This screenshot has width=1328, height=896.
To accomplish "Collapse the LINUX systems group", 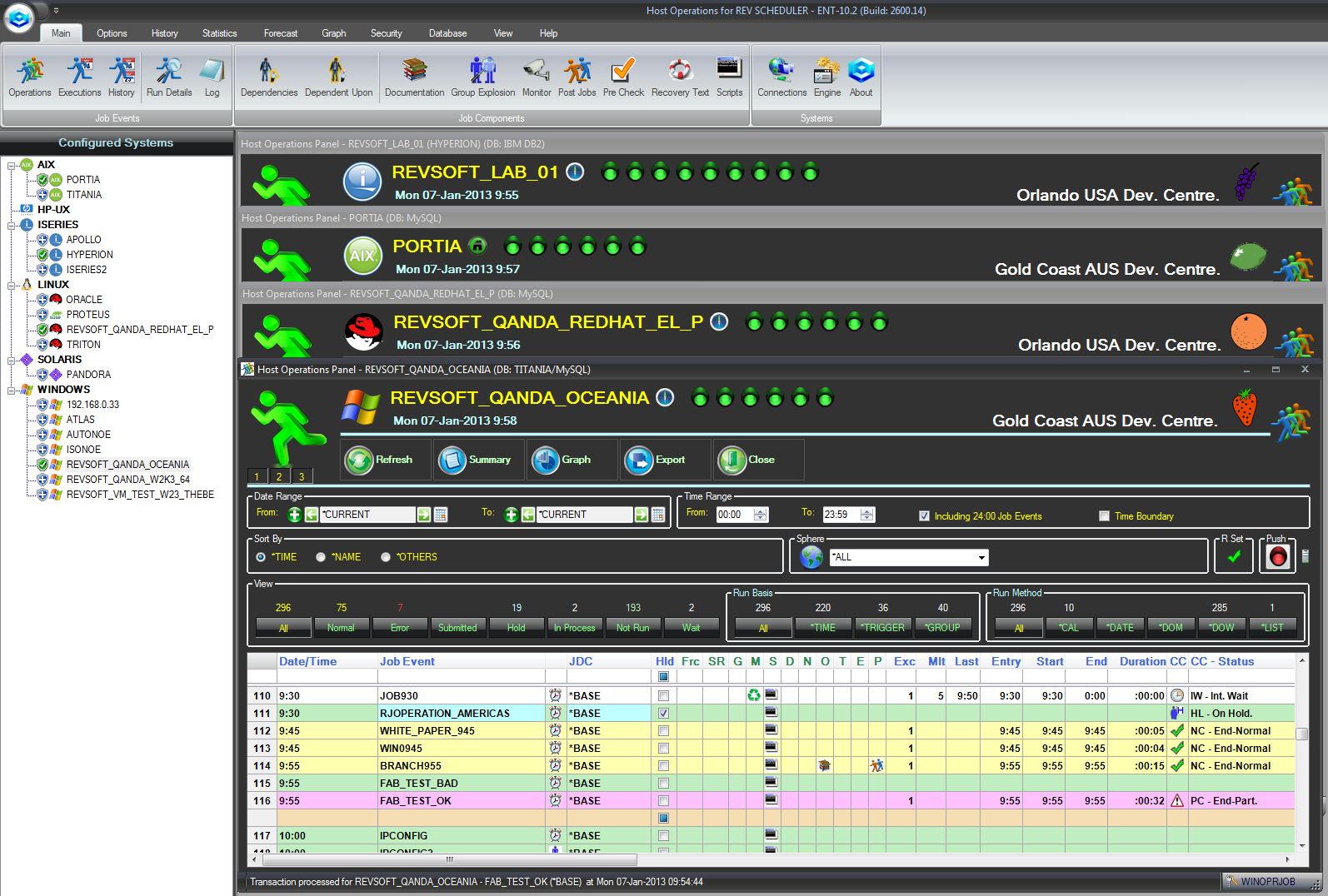I will point(12,285).
